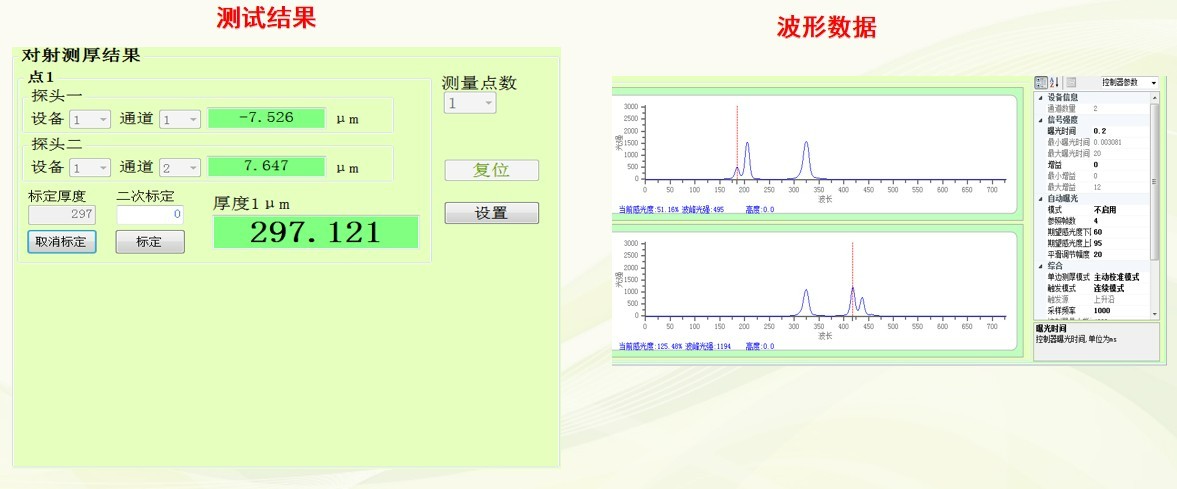Click the alphabetical sort icon in property panel
Image resolution: width=1177 pixels, height=489 pixels.
[x=1053, y=82]
